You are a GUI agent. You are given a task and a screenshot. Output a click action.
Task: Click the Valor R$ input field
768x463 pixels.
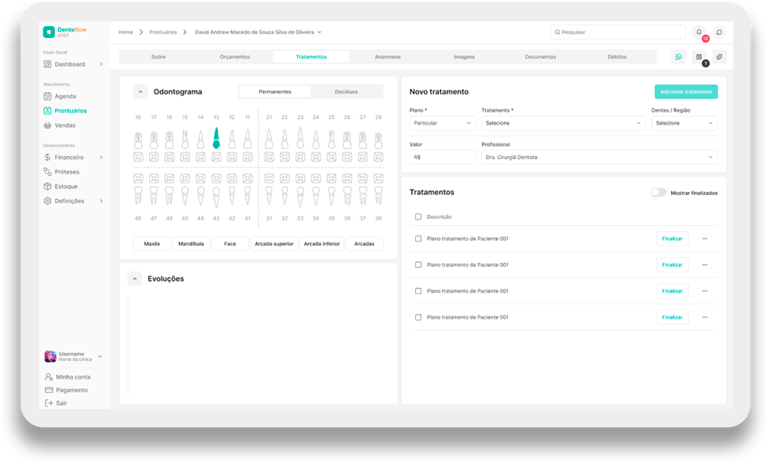pyautogui.click(x=442, y=157)
